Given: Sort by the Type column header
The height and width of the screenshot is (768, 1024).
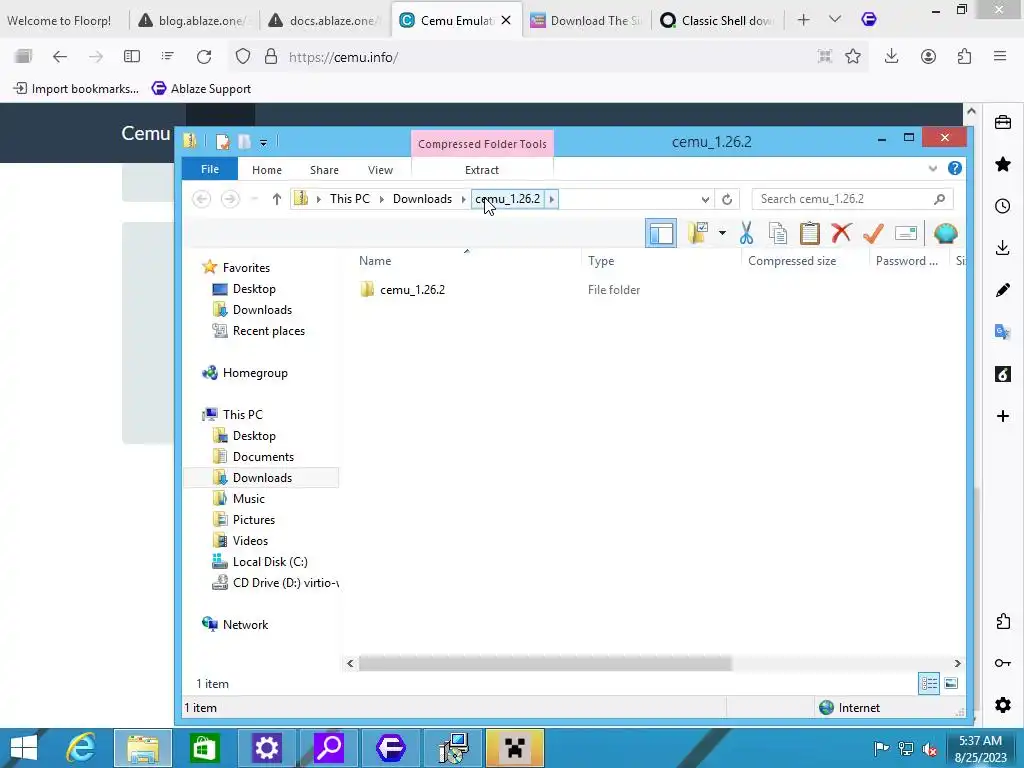Looking at the screenshot, I should [x=601, y=261].
